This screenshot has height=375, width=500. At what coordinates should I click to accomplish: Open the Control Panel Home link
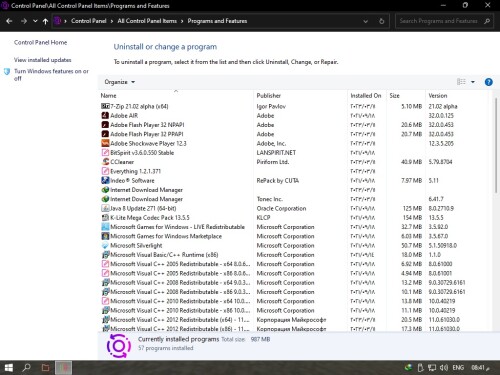[x=40, y=42]
